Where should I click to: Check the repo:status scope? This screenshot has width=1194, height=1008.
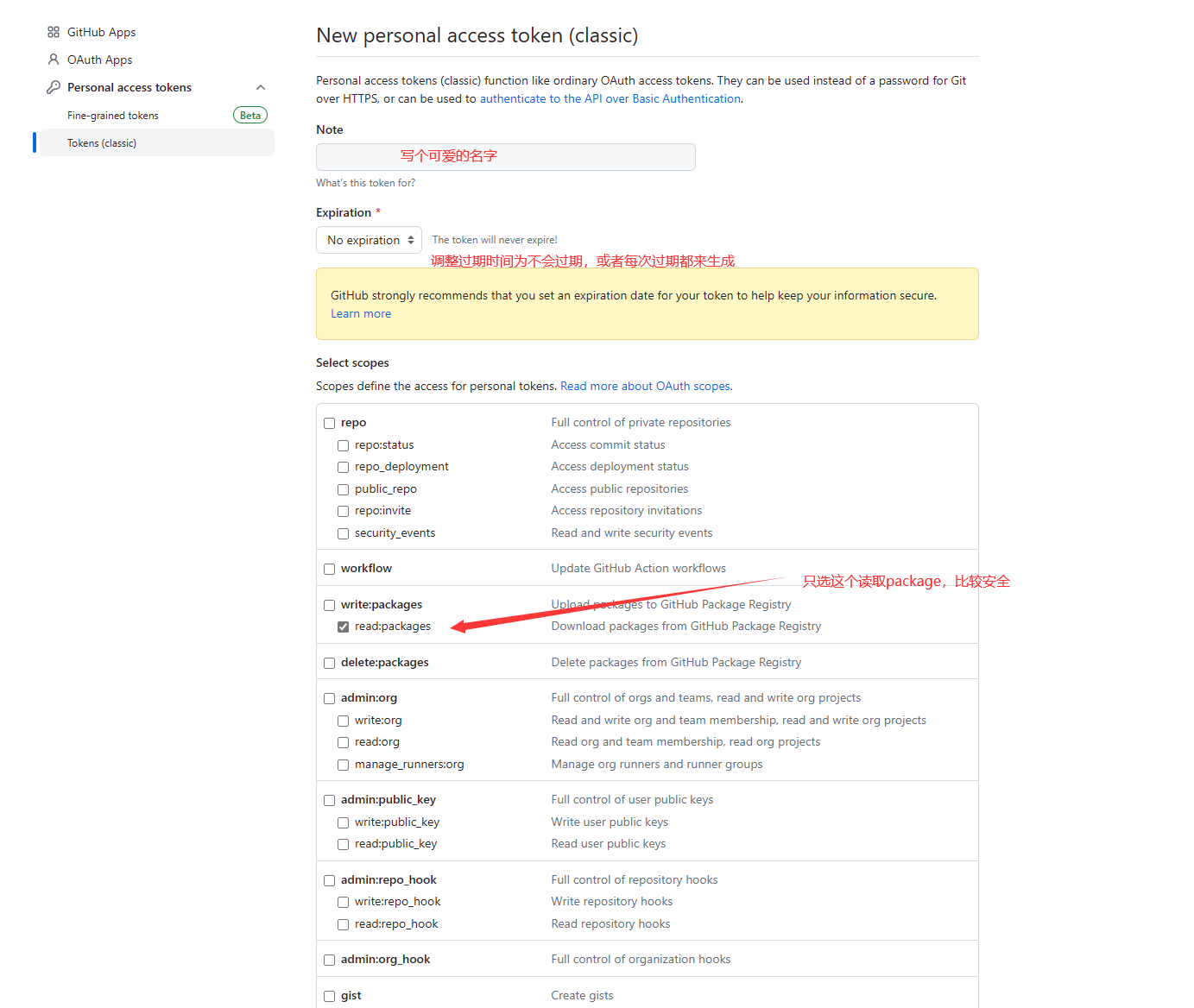click(343, 445)
